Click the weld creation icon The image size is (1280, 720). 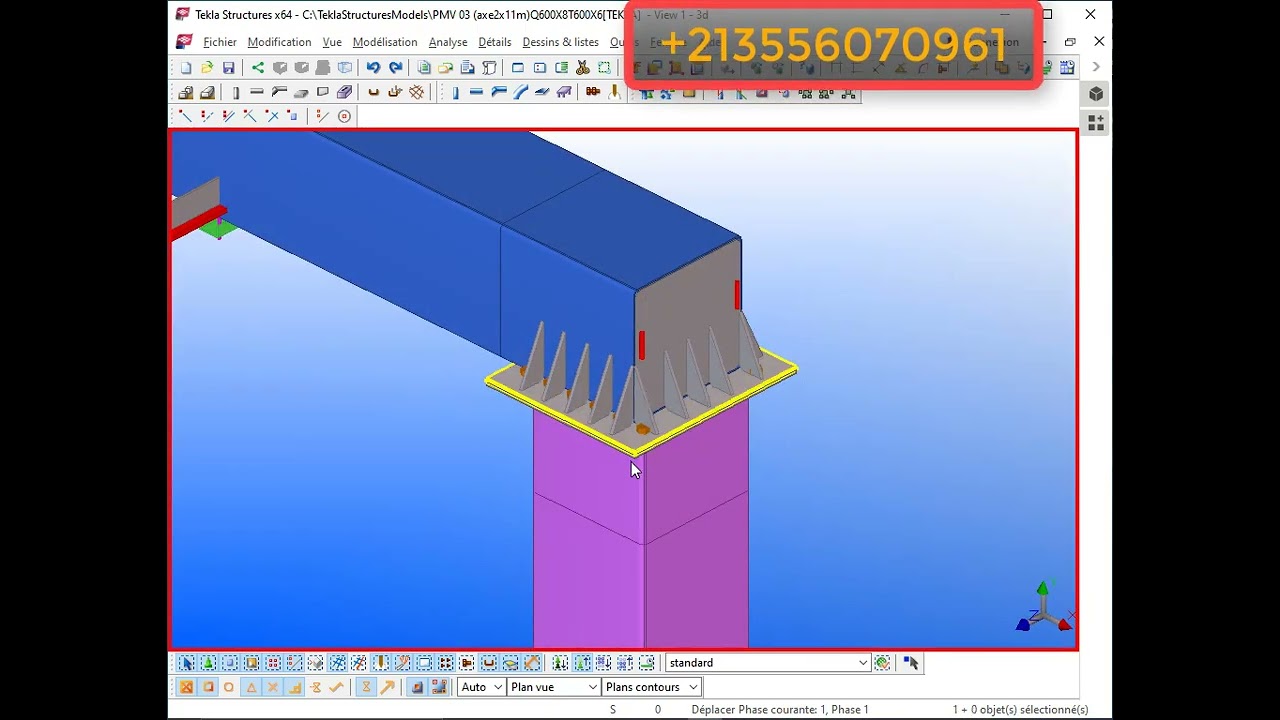(x=614, y=92)
